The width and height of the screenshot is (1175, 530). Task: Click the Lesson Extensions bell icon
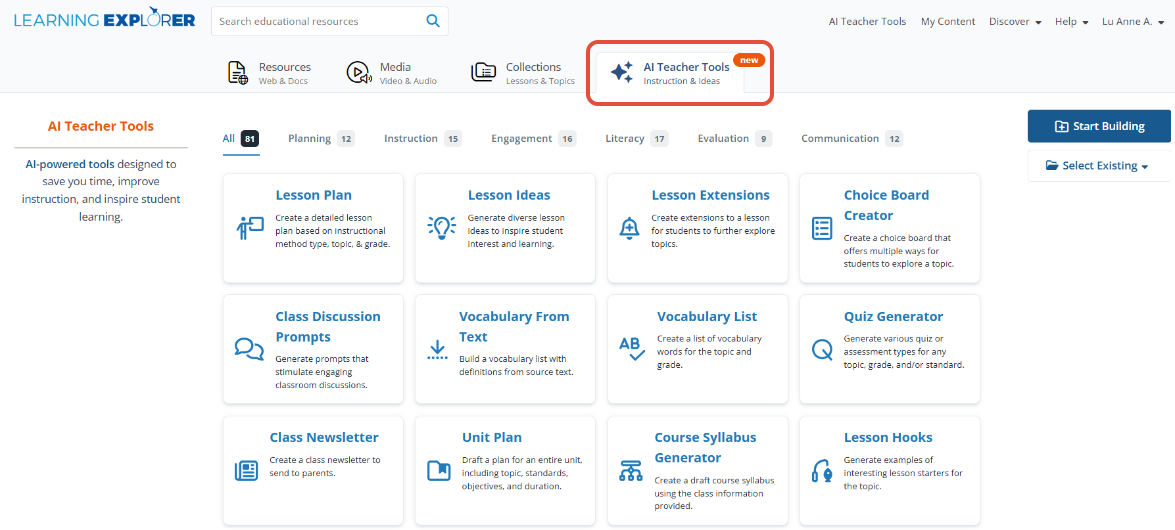(x=628, y=227)
